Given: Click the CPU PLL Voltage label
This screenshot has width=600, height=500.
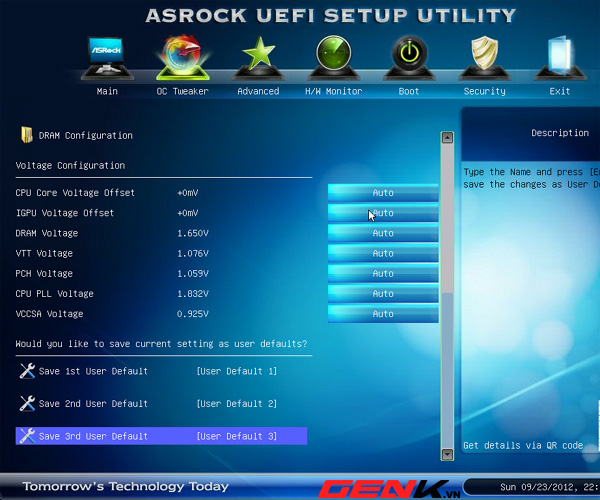Looking at the screenshot, I should (x=54, y=293).
